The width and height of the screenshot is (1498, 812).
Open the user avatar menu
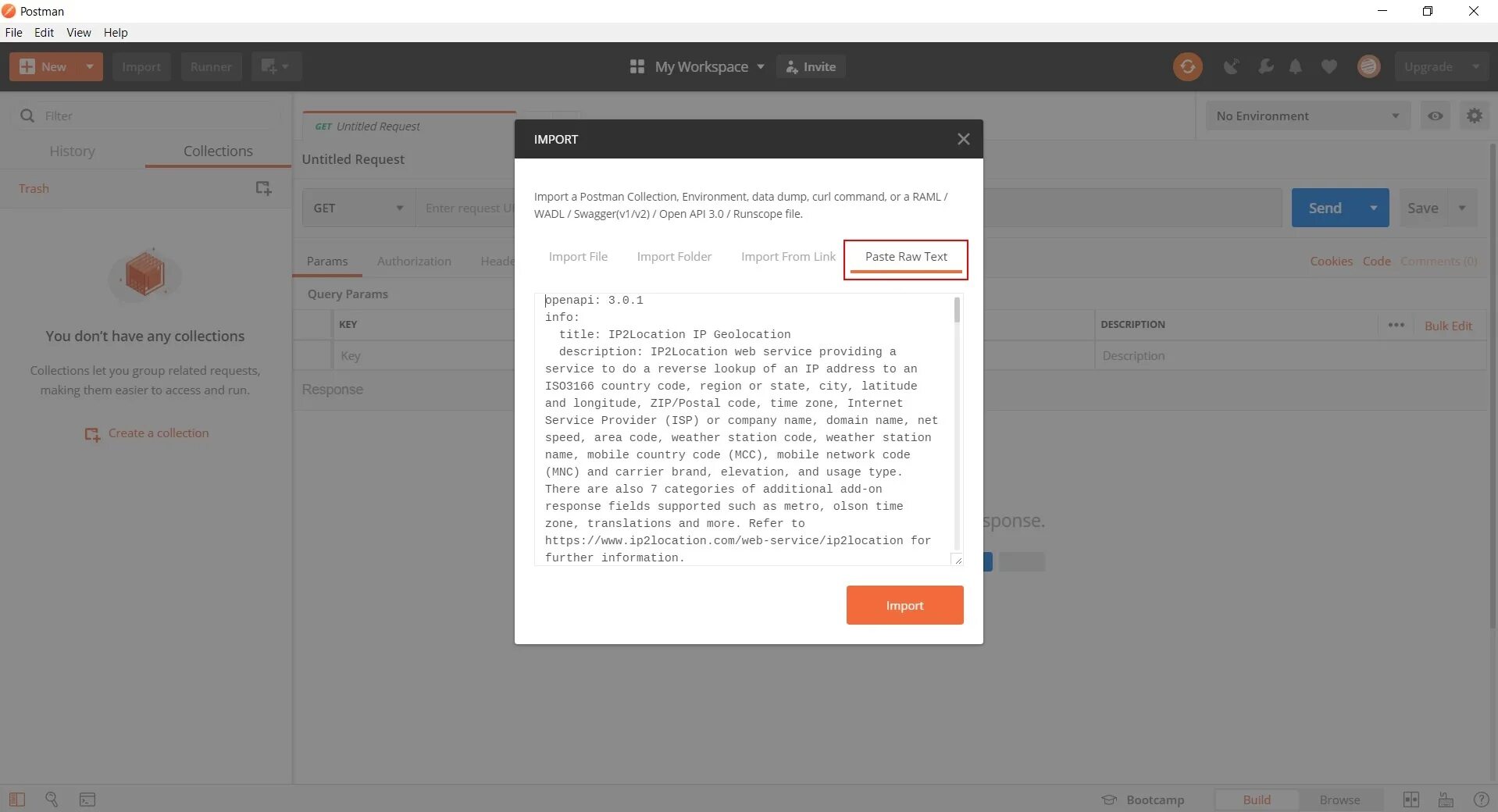[1368, 66]
